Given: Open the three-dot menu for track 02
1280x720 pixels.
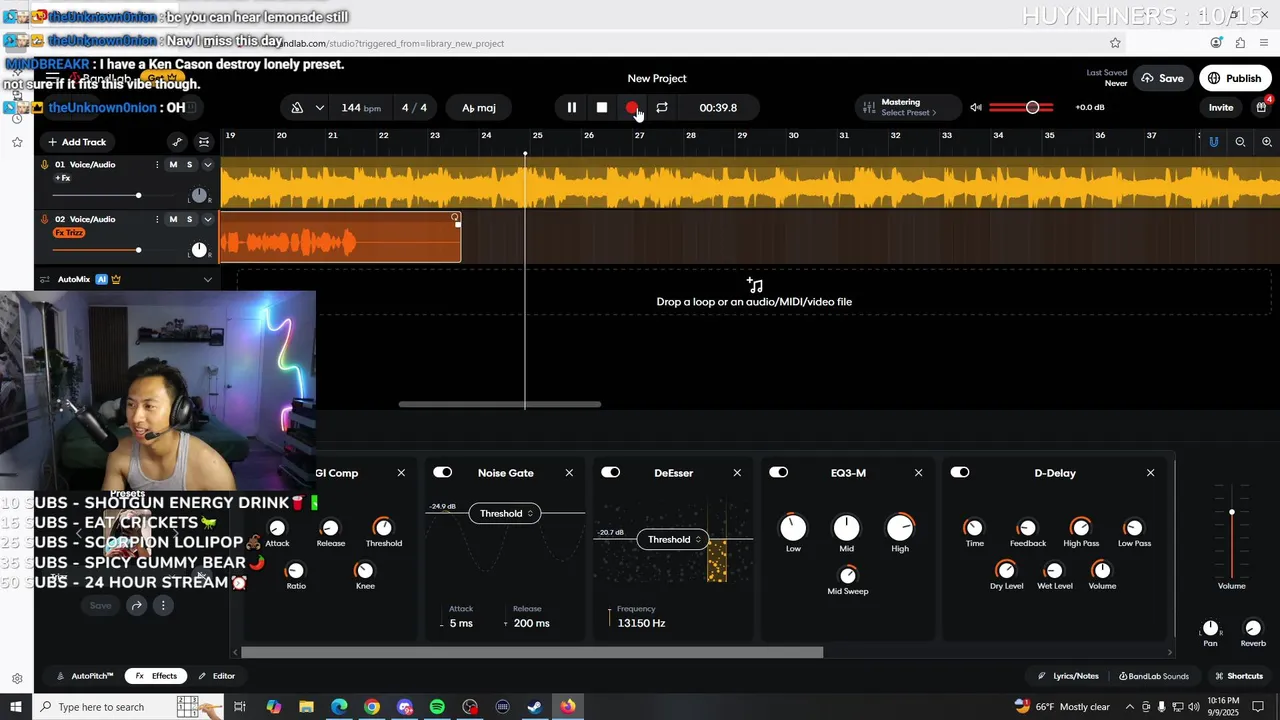Looking at the screenshot, I should click(x=157, y=219).
